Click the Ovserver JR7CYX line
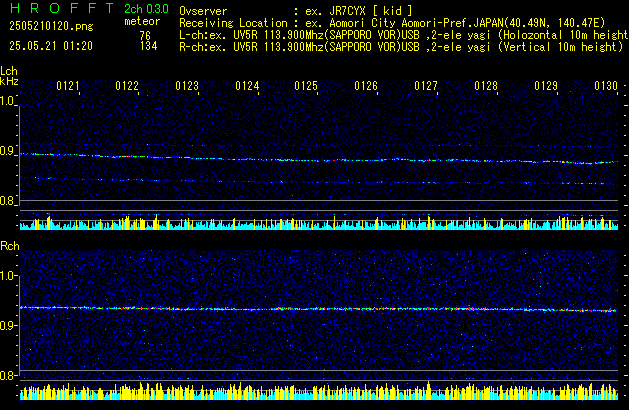 point(296,11)
